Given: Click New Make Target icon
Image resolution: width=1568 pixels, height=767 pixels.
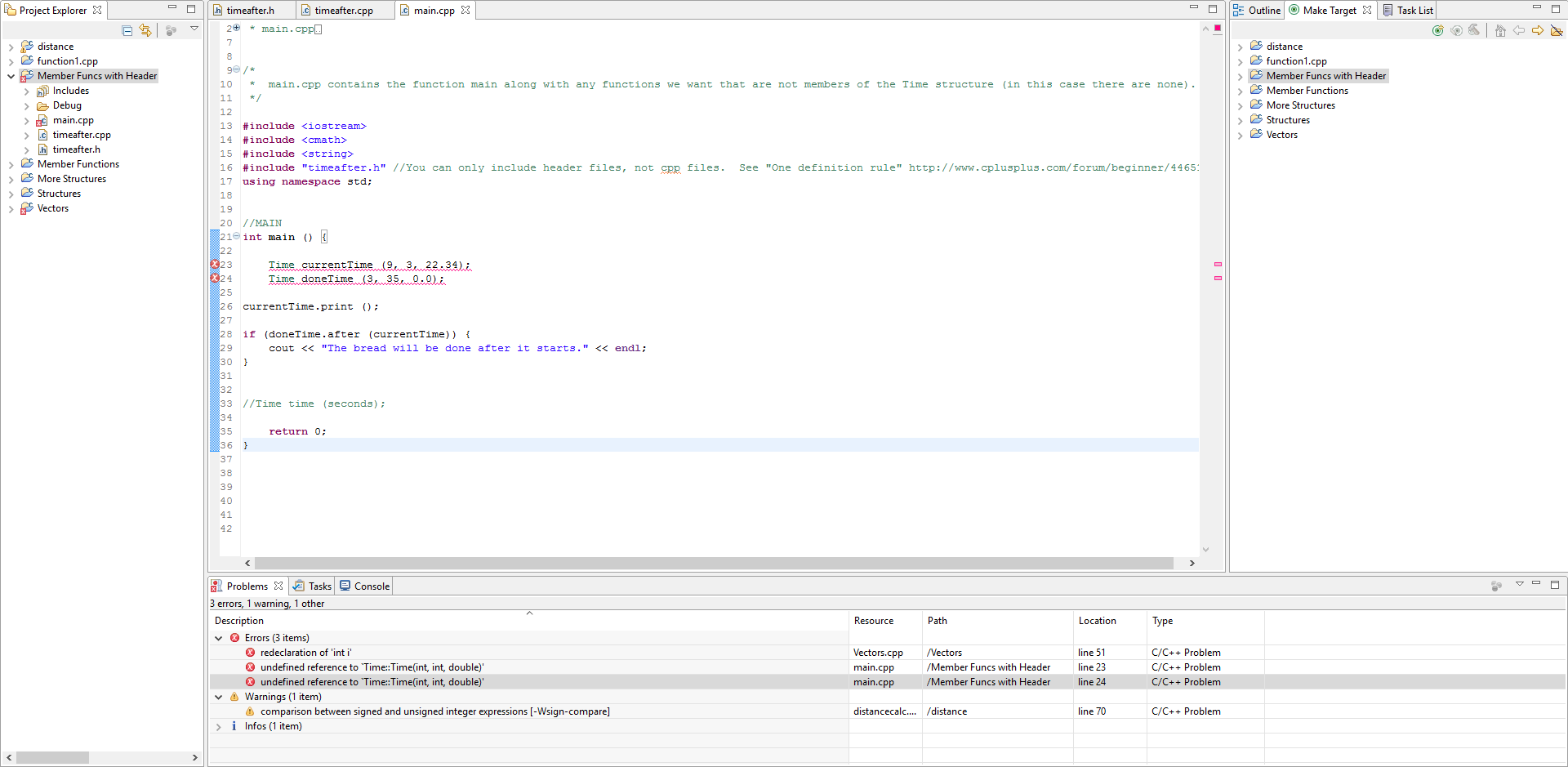Looking at the screenshot, I should tap(1437, 30).
